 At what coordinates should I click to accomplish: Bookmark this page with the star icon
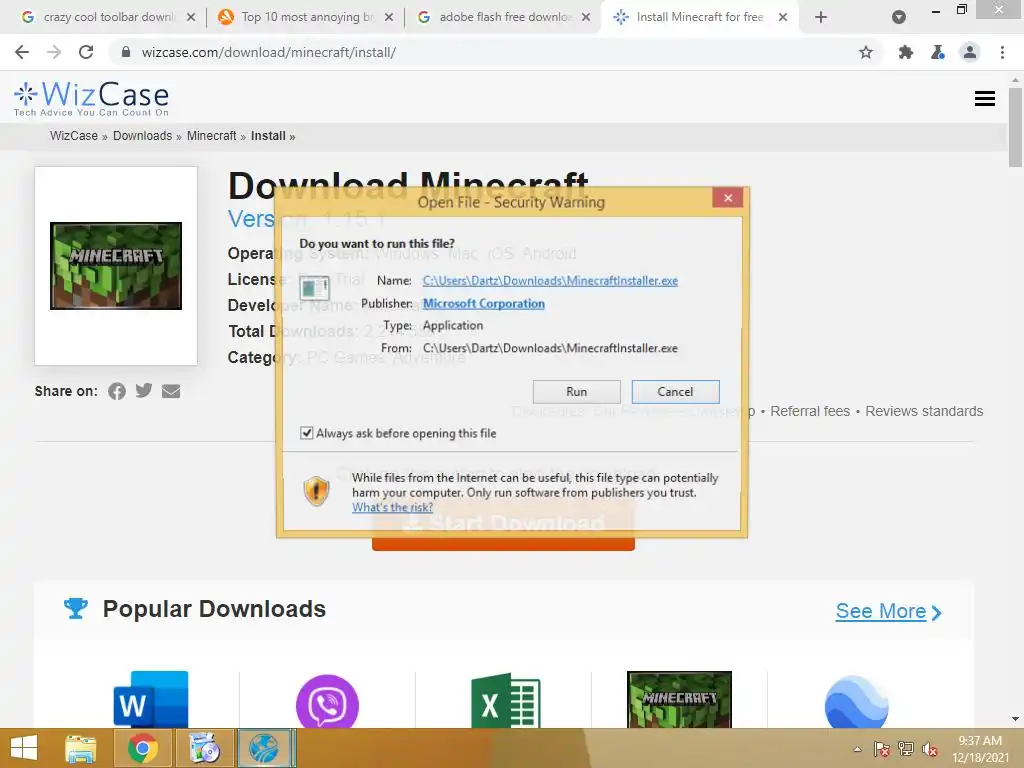tap(866, 52)
